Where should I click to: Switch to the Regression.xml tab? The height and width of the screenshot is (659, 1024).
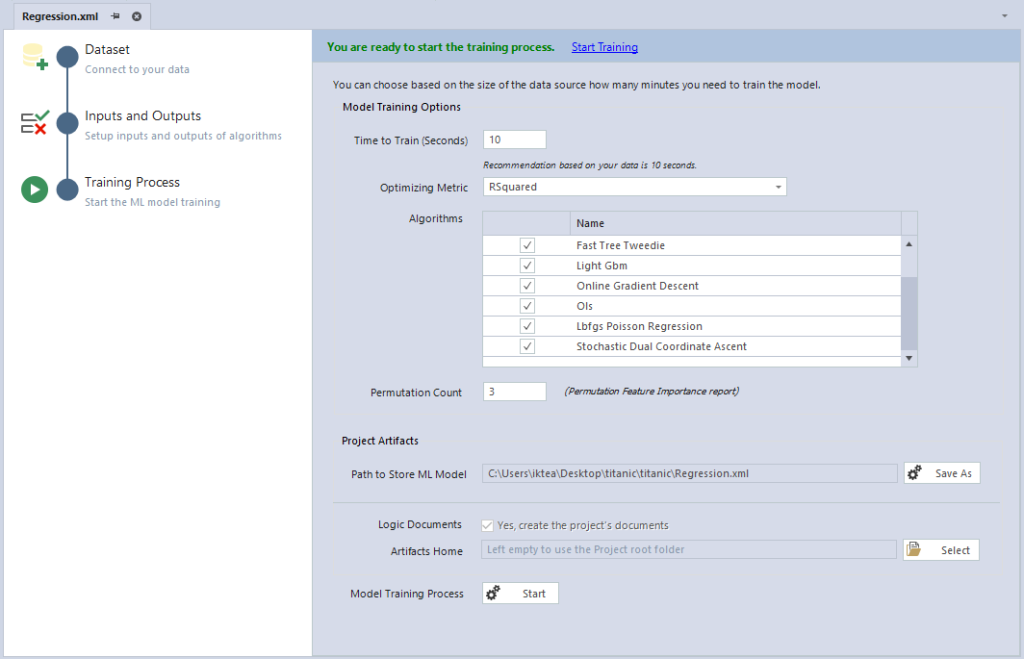coord(60,16)
